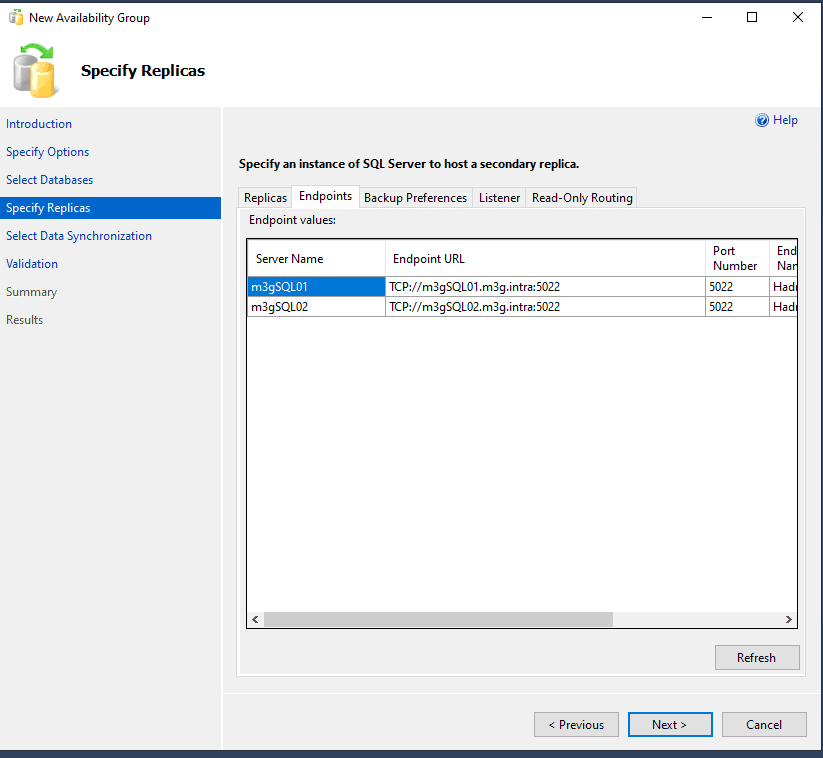Click the horizontal scrollbar right arrow

coord(788,619)
